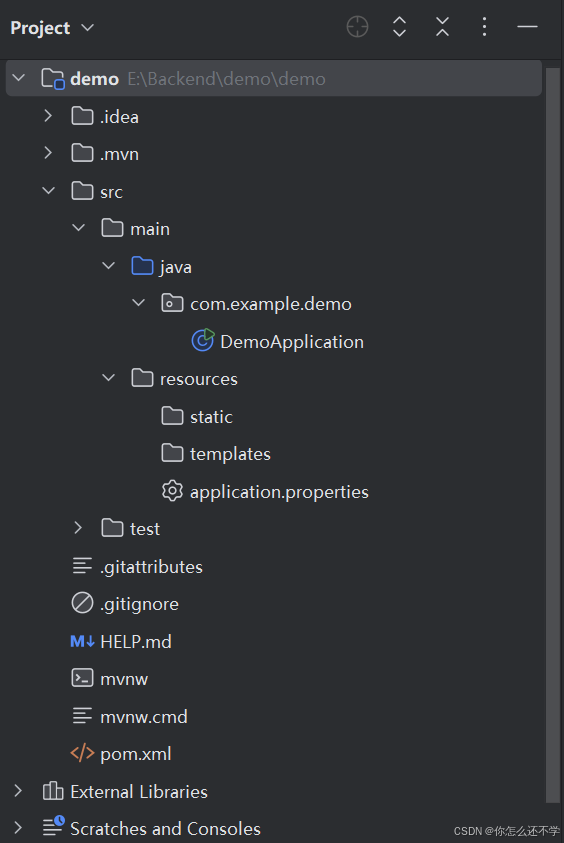
Task: Click the src folder icon
Action: (82, 191)
